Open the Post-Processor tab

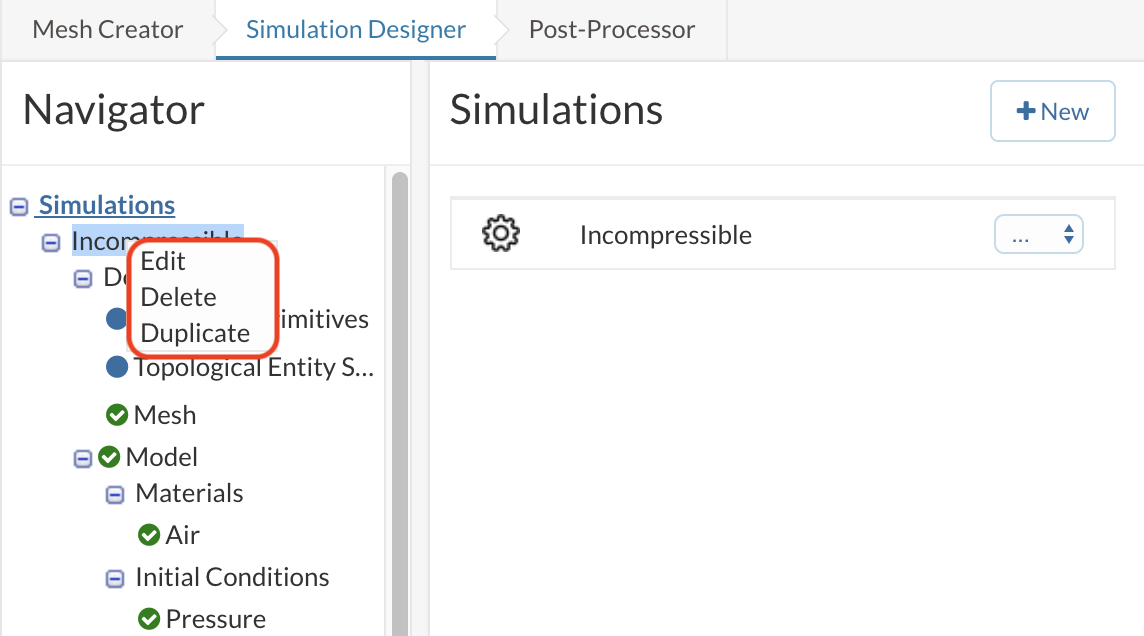(612, 29)
